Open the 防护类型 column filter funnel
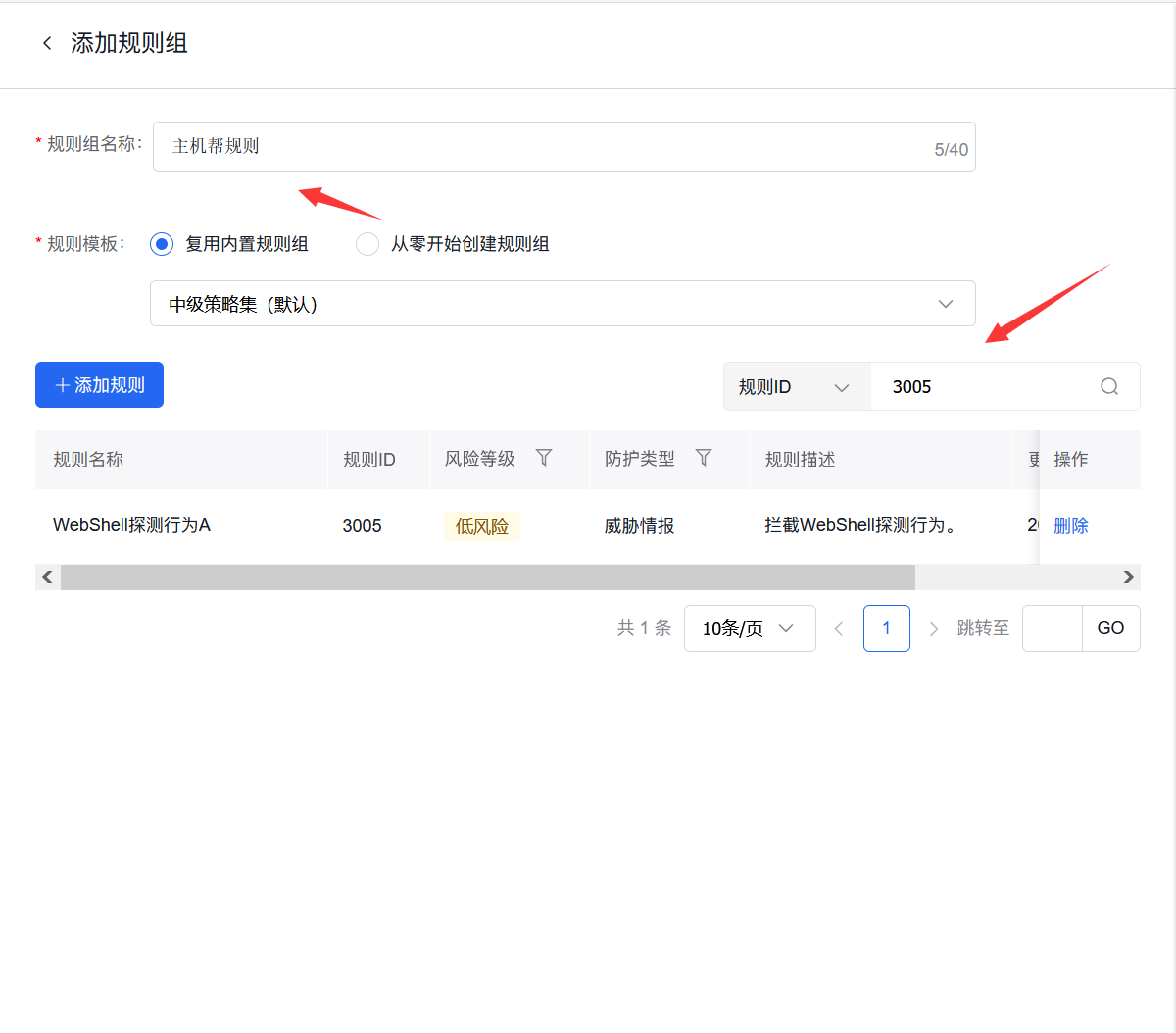1176x1033 pixels. (x=704, y=458)
